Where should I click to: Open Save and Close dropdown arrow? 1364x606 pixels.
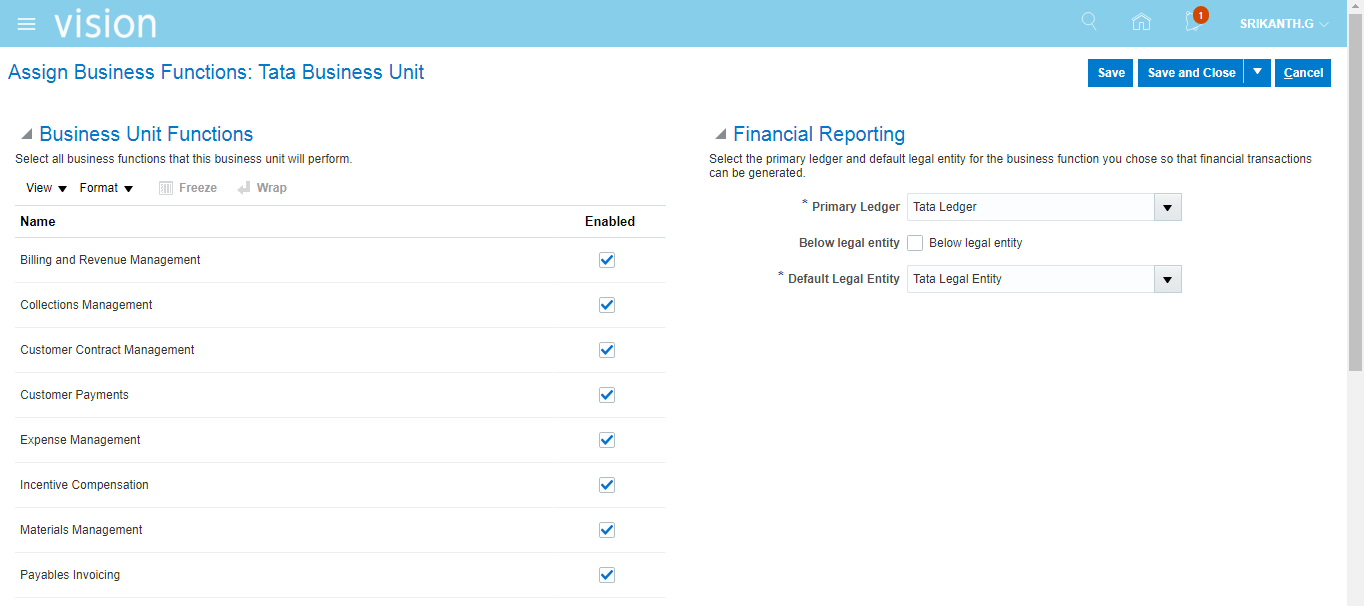pyautogui.click(x=1258, y=72)
